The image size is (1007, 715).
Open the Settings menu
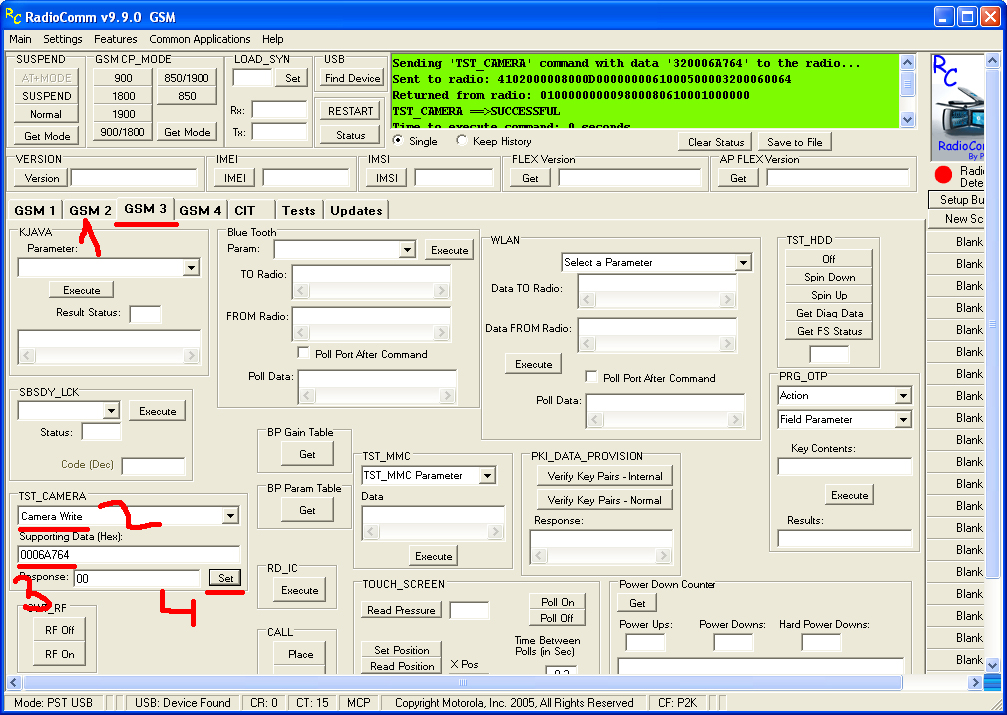point(62,39)
